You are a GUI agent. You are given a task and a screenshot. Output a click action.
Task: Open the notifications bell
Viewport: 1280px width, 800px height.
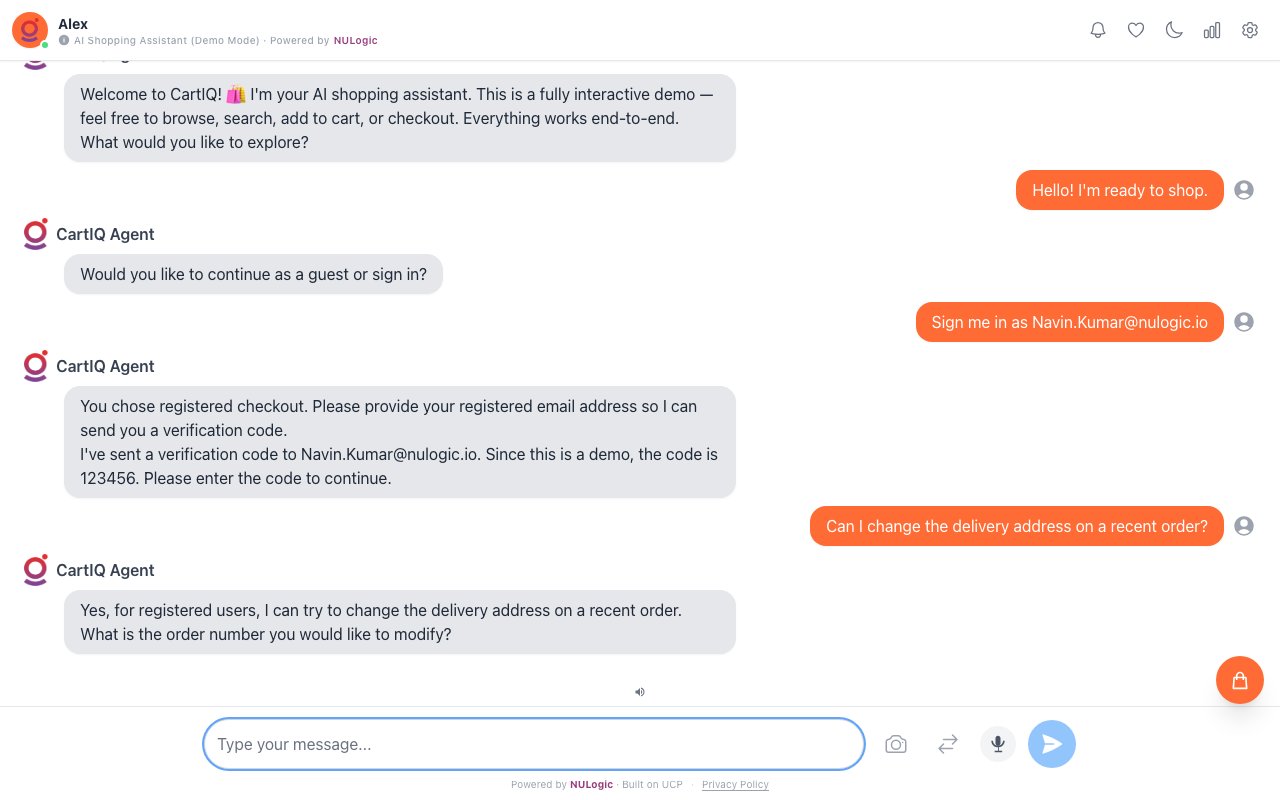1098,30
